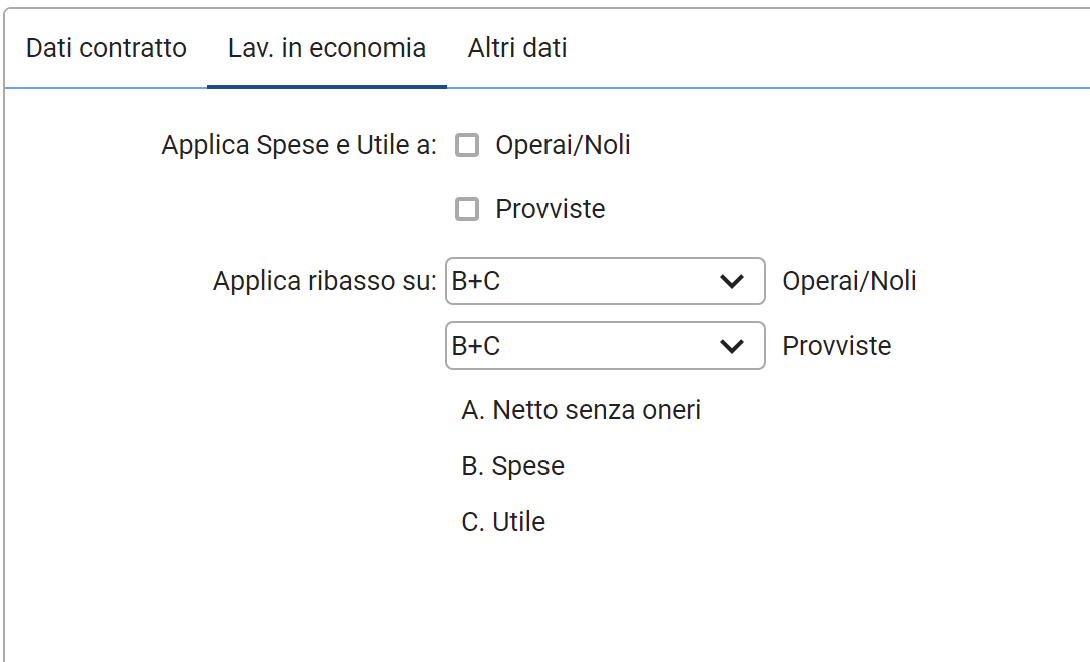Viewport: 1090px width, 662px height.
Task: Expand the chevron arrow of Operai/Noli ribasso dropdown
Action: pyautogui.click(x=732, y=282)
